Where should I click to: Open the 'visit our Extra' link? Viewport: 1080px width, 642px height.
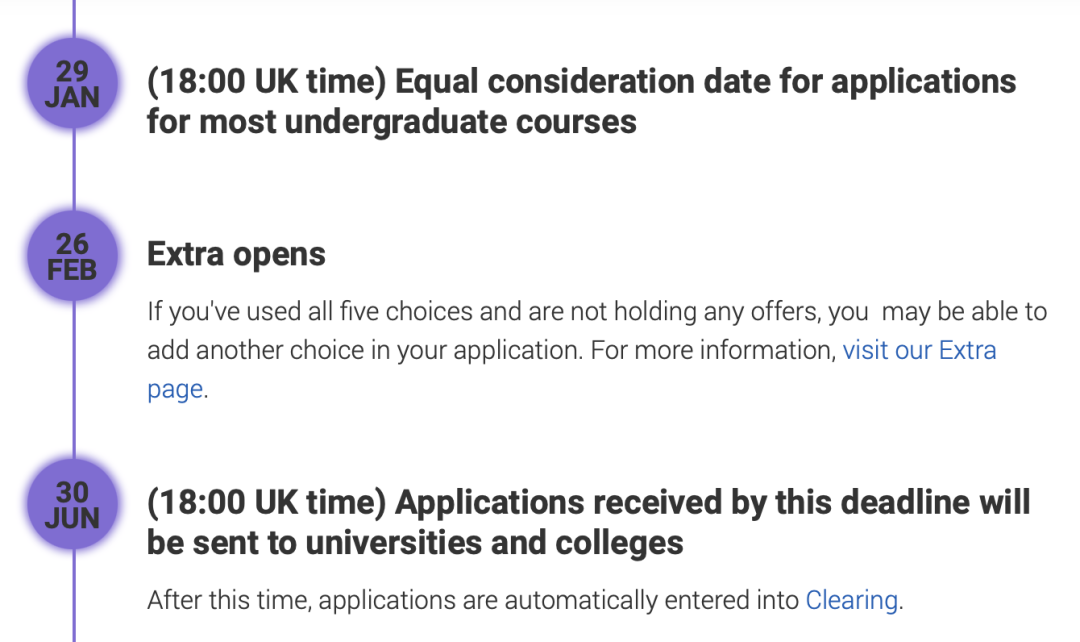[x=920, y=351]
